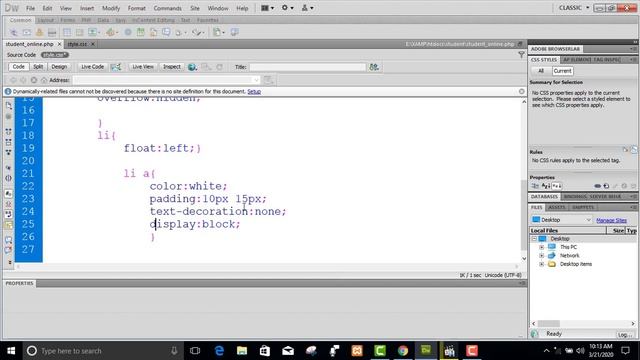Open the File menu
The image size is (640, 360).
pos(30,8)
